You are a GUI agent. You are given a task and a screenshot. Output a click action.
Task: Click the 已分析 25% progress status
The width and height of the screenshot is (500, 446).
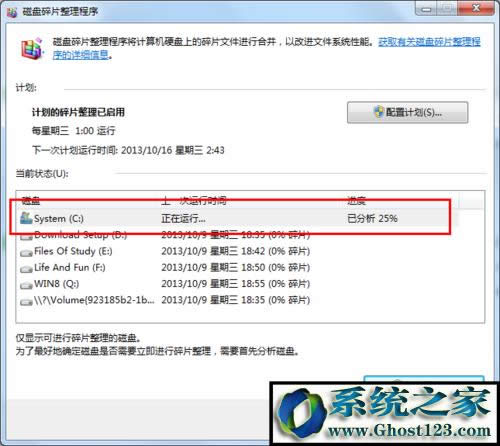372,219
